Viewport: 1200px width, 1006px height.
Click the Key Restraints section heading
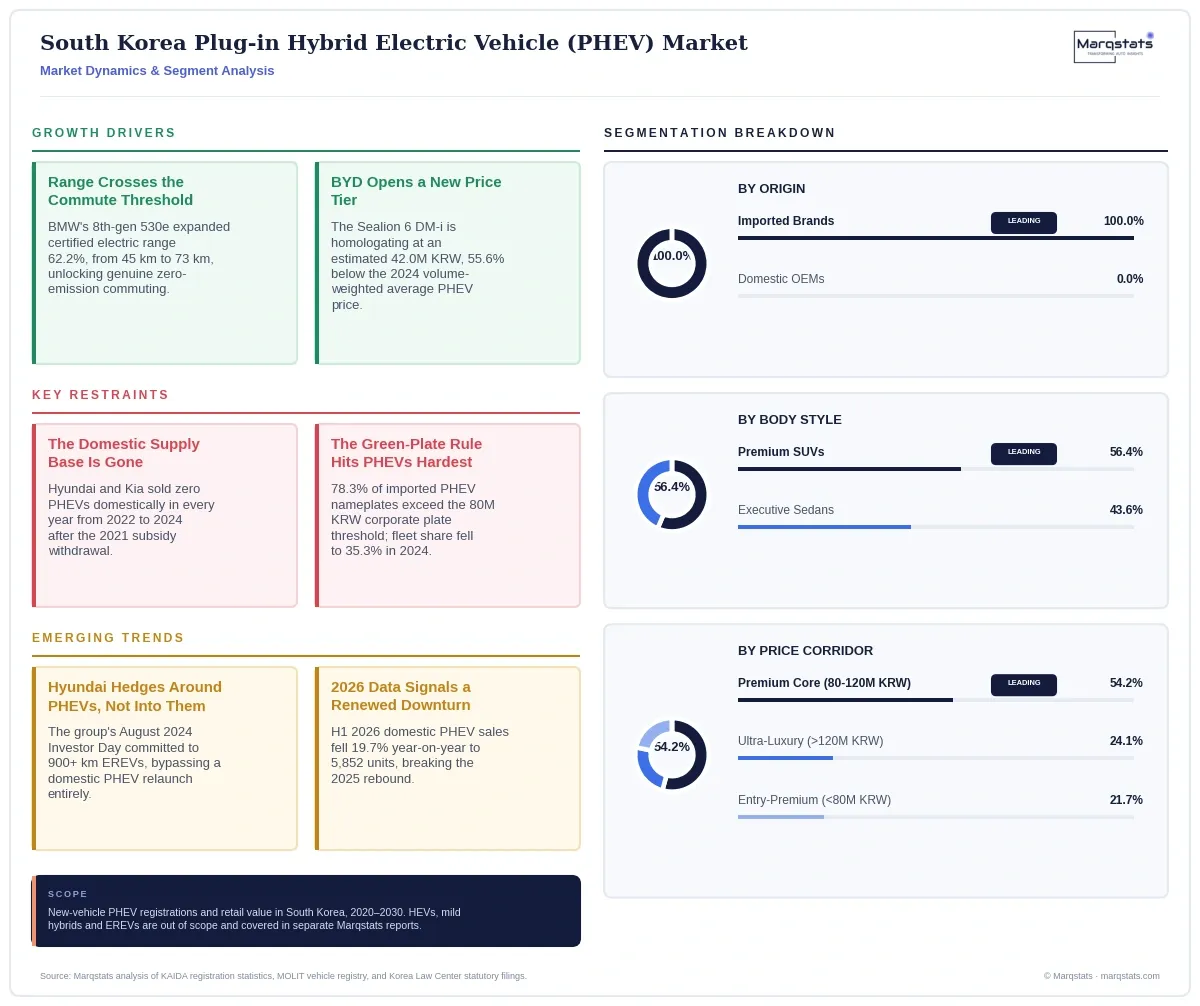(x=101, y=395)
